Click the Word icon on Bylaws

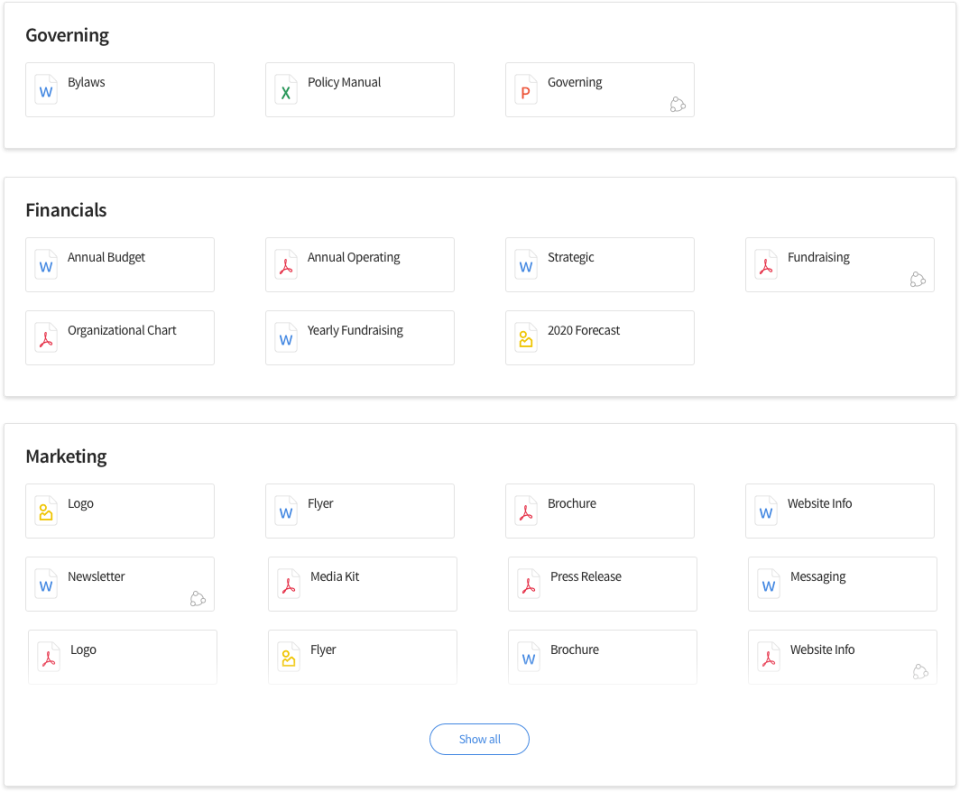click(46, 91)
